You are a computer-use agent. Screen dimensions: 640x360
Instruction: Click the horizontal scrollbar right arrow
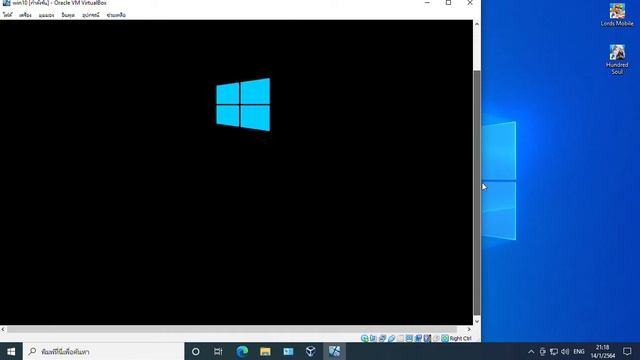469,329
